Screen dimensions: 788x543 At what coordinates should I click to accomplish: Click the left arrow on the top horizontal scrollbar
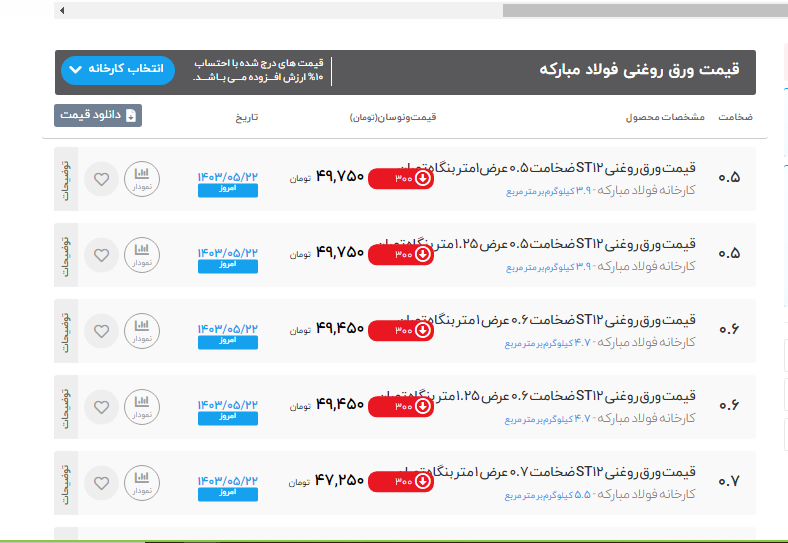pos(62,11)
